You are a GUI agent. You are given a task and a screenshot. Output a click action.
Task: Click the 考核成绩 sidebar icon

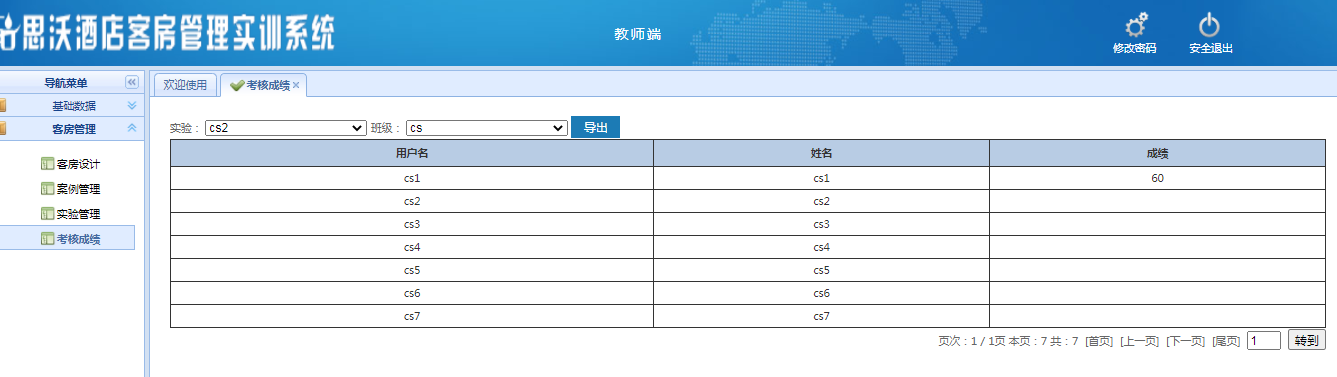tap(47, 239)
